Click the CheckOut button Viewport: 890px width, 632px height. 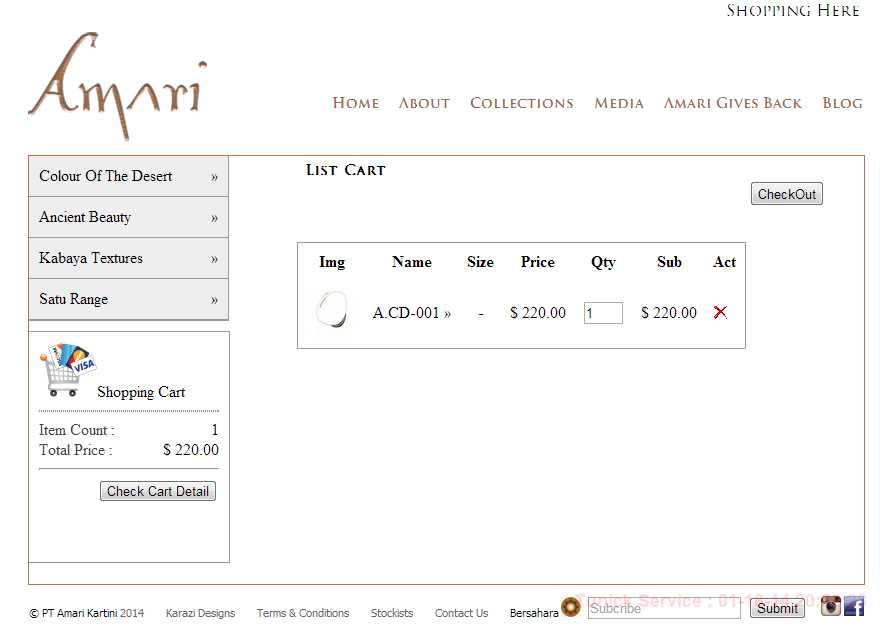tap(787, 194)
